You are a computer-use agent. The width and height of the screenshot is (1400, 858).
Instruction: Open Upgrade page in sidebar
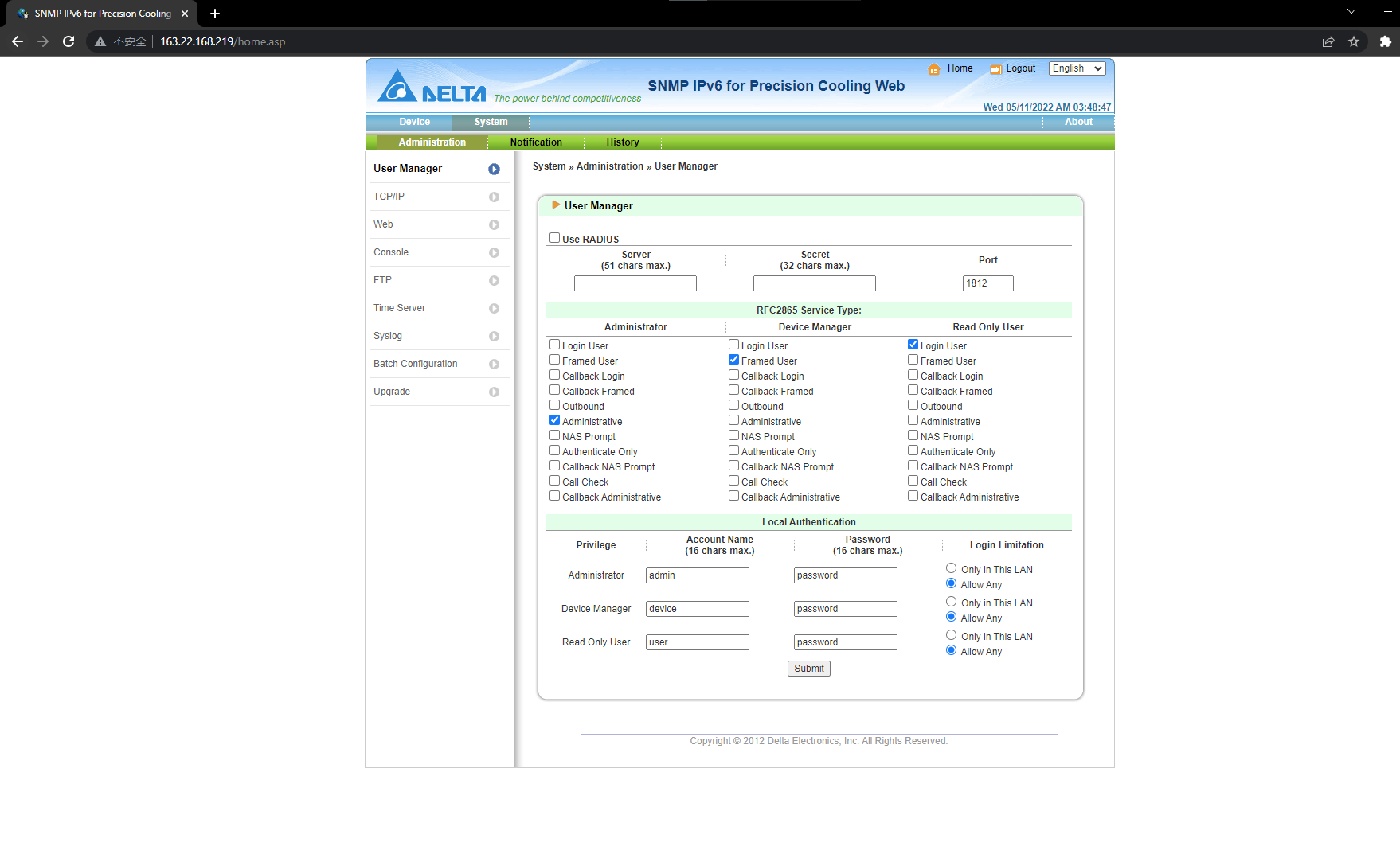tap(392, 392)
